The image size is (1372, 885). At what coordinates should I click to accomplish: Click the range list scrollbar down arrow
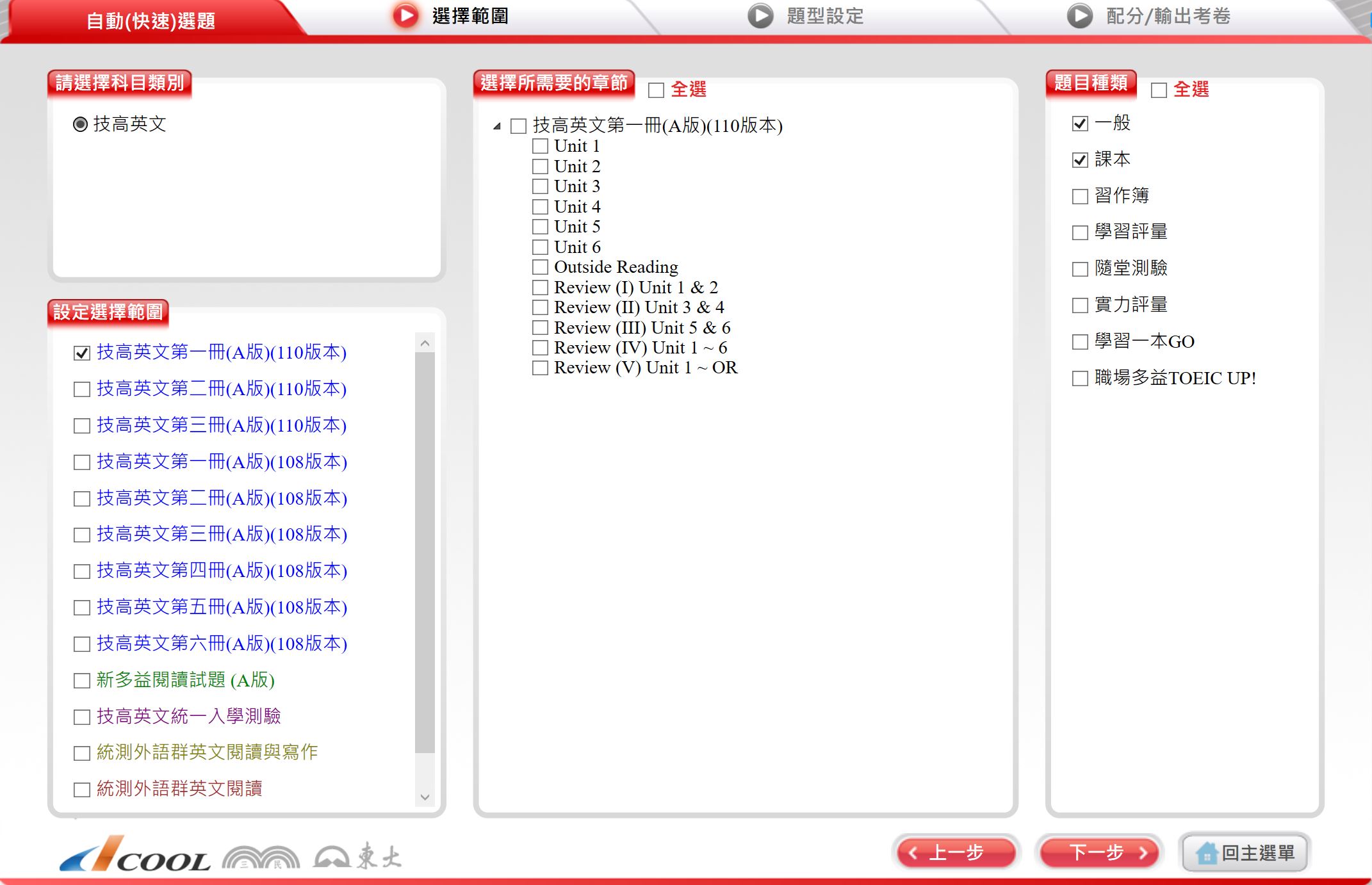425,797
